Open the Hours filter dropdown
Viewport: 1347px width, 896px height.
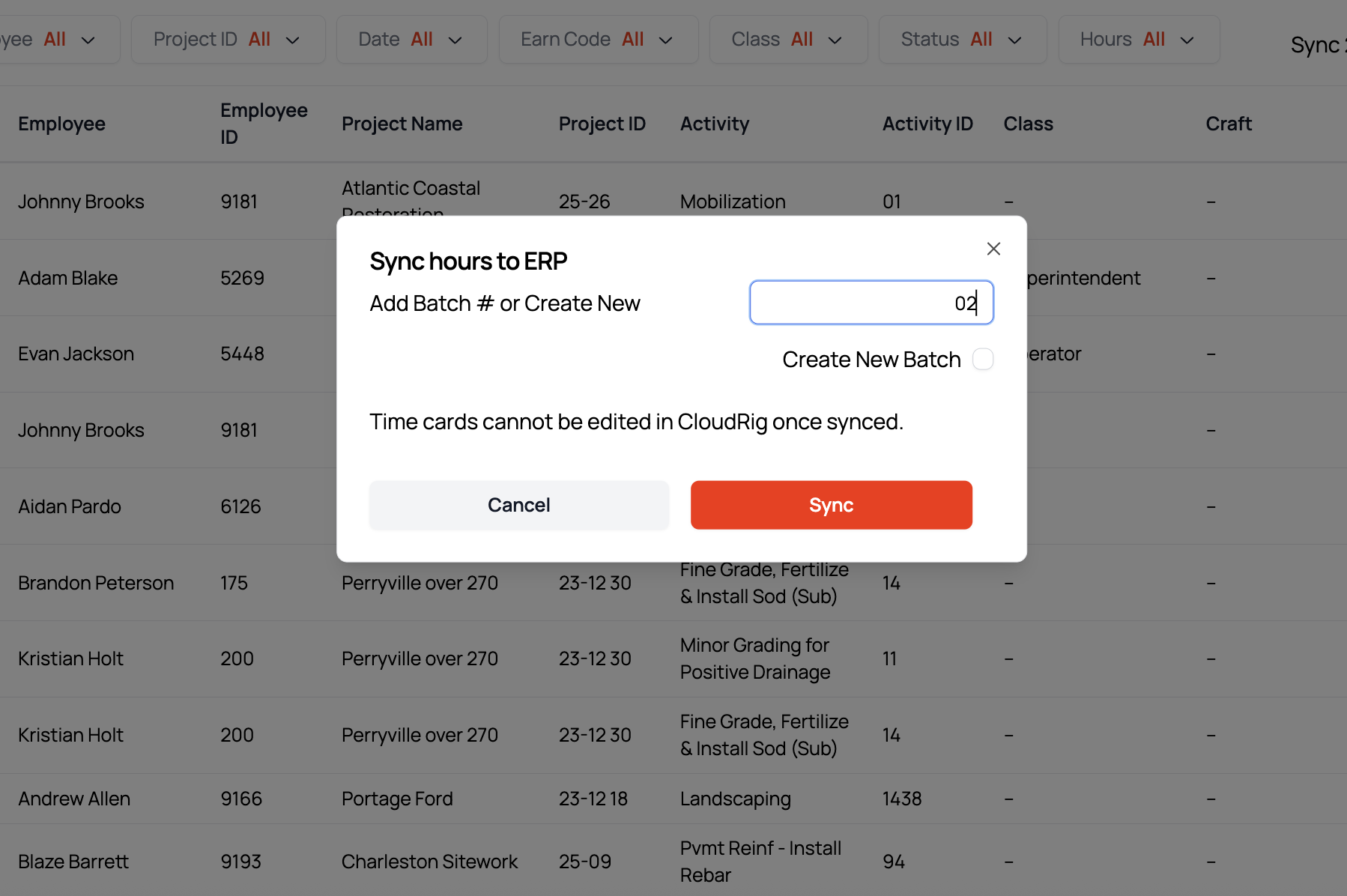[1139, 39]
